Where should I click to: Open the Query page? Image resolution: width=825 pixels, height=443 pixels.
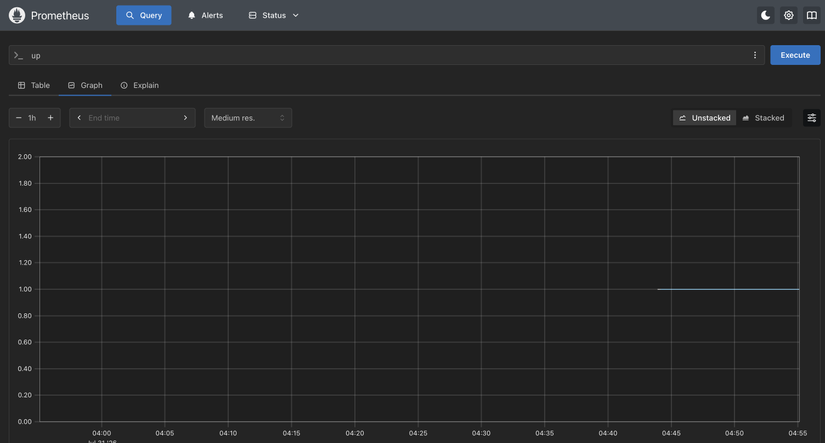pyautogui.click(x=144, y=15)
